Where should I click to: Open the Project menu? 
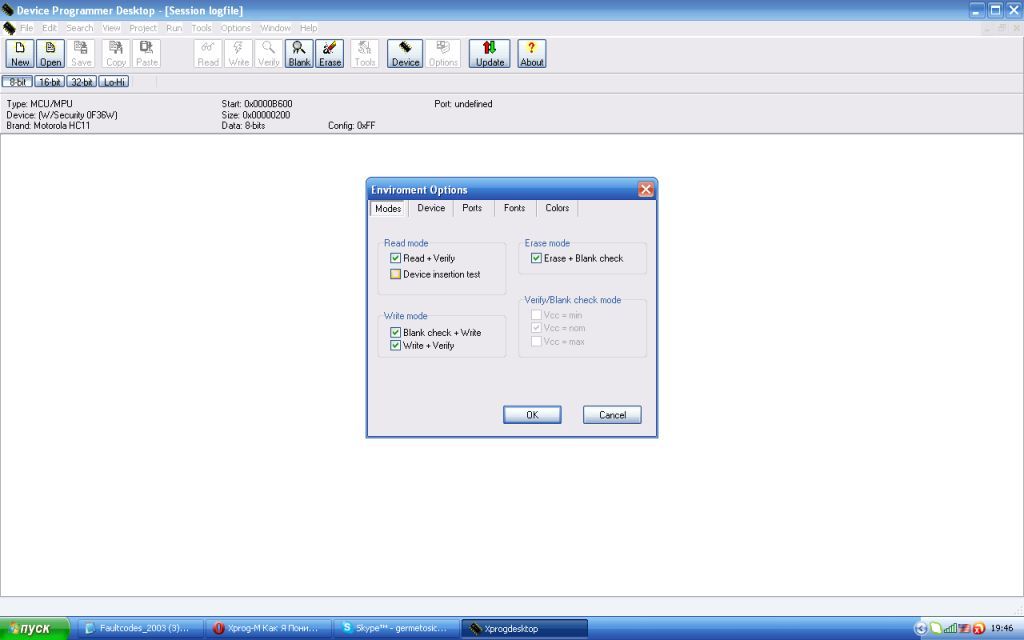click(143, 28)
